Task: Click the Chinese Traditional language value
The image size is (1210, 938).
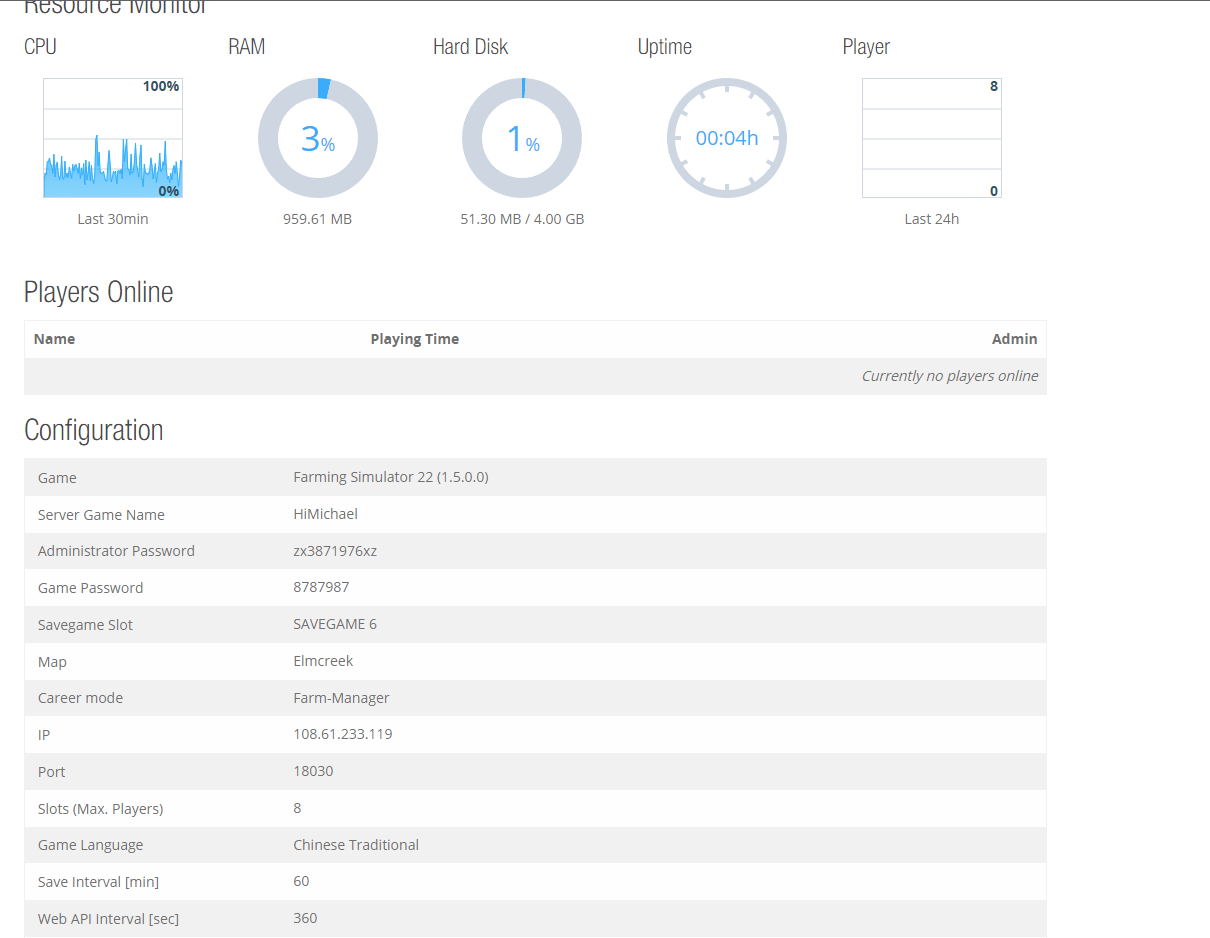Action: pyautogui.click(x=356, y=845)
